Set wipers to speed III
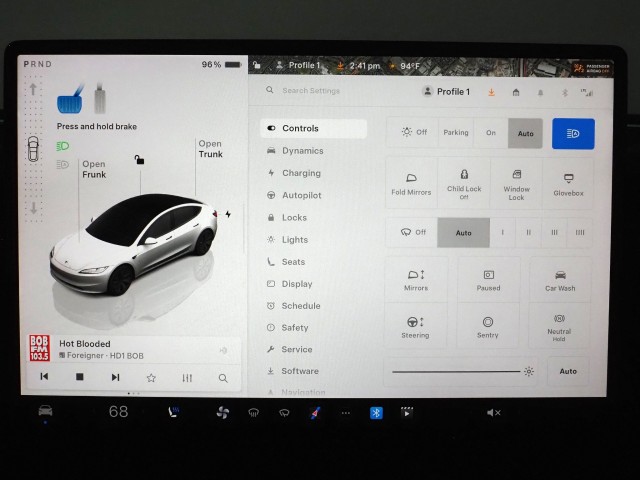The width and height of the screenshot is (640, 480). coord(554,232)
